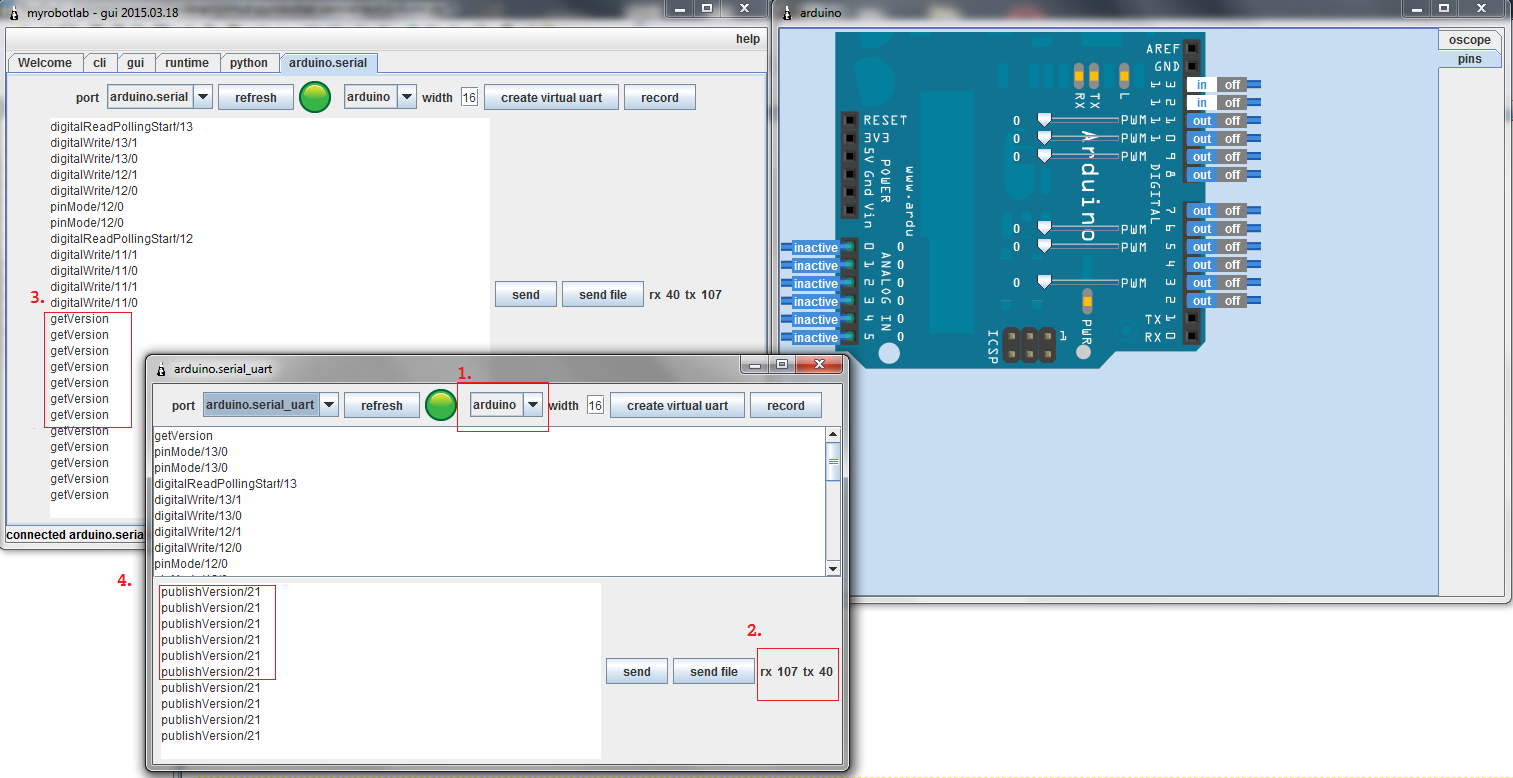
Task: Switch pin 13 'off' state button on
Action: [x=1232, y=85]
